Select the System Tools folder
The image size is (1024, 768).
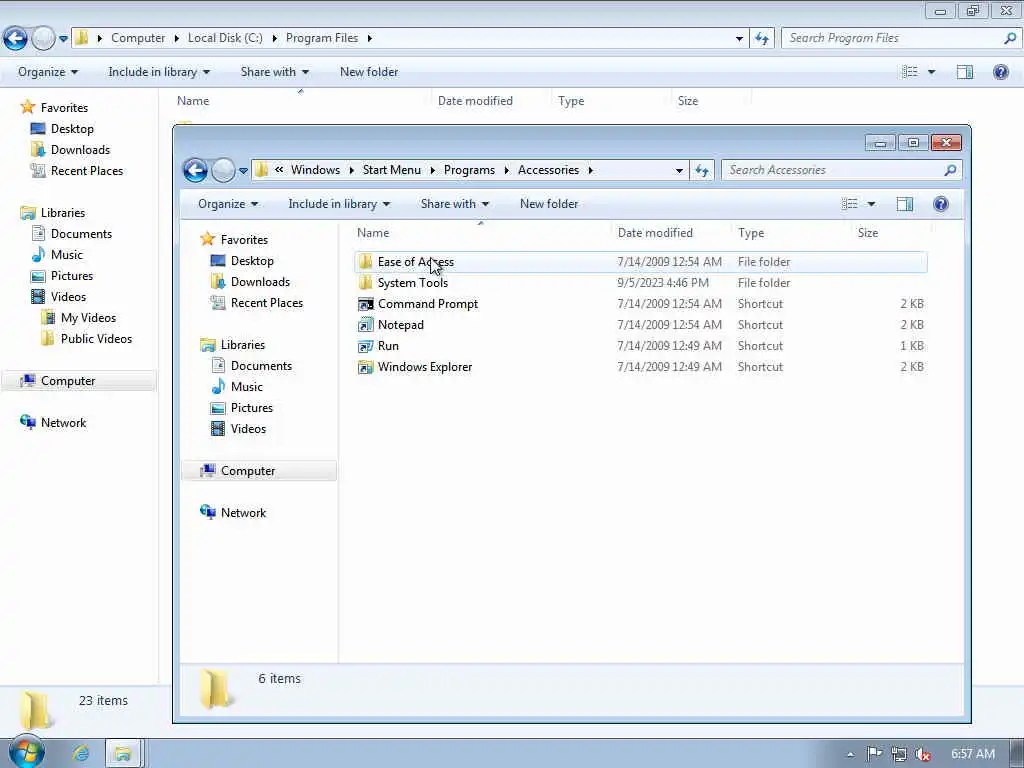[x=413, y=283]
